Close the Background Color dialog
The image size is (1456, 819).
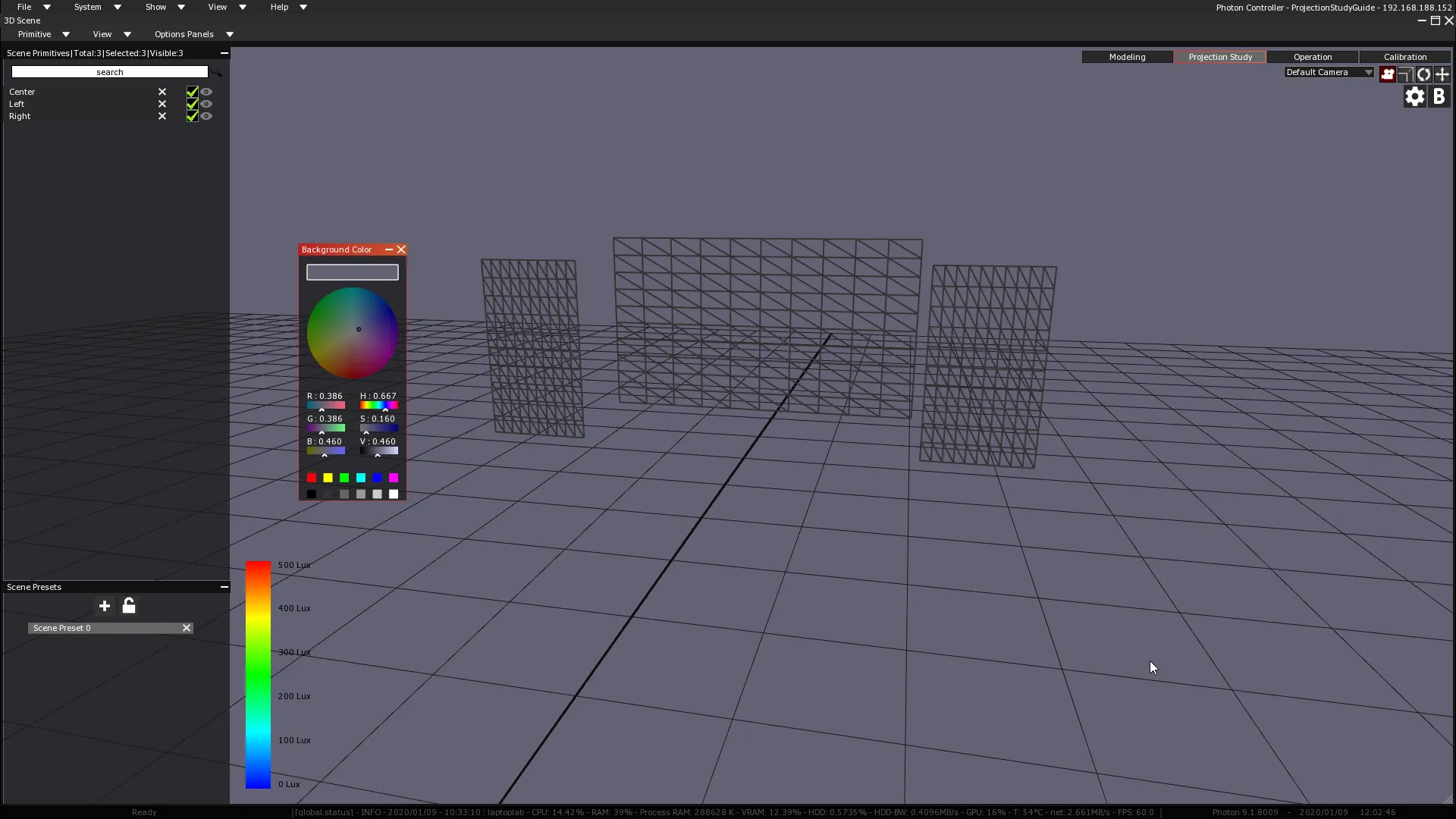pos(401,249)
